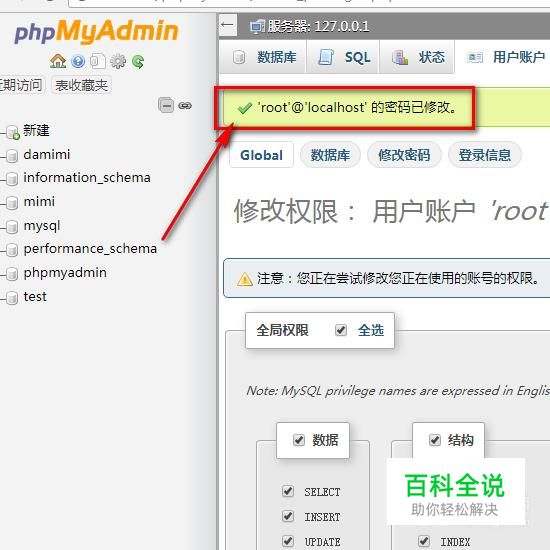Click database icon beside test
This screenshot has height=550, width=550.
[x=12, y=297]
